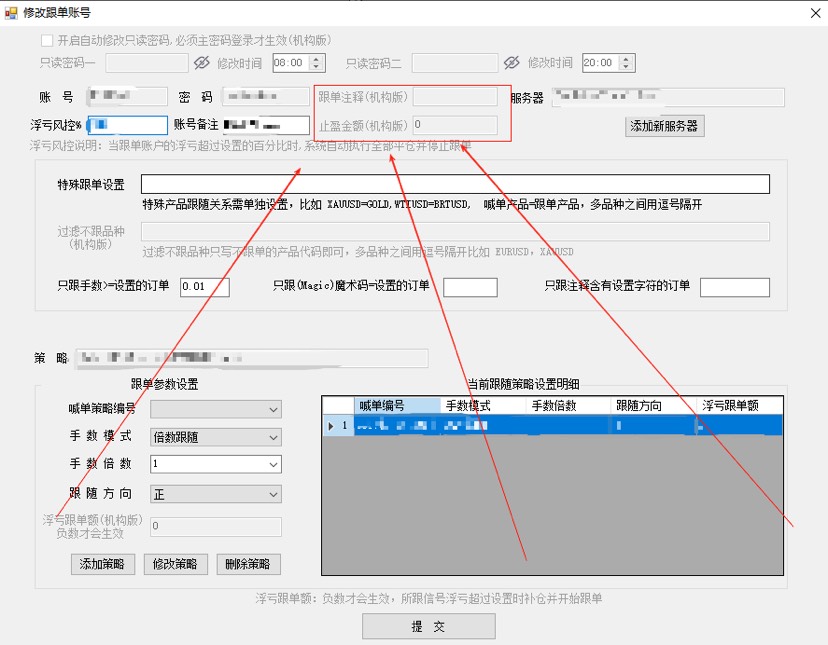Click the 止盈金额(机构版) input field
828x645 pixels.
click(455, 125)
